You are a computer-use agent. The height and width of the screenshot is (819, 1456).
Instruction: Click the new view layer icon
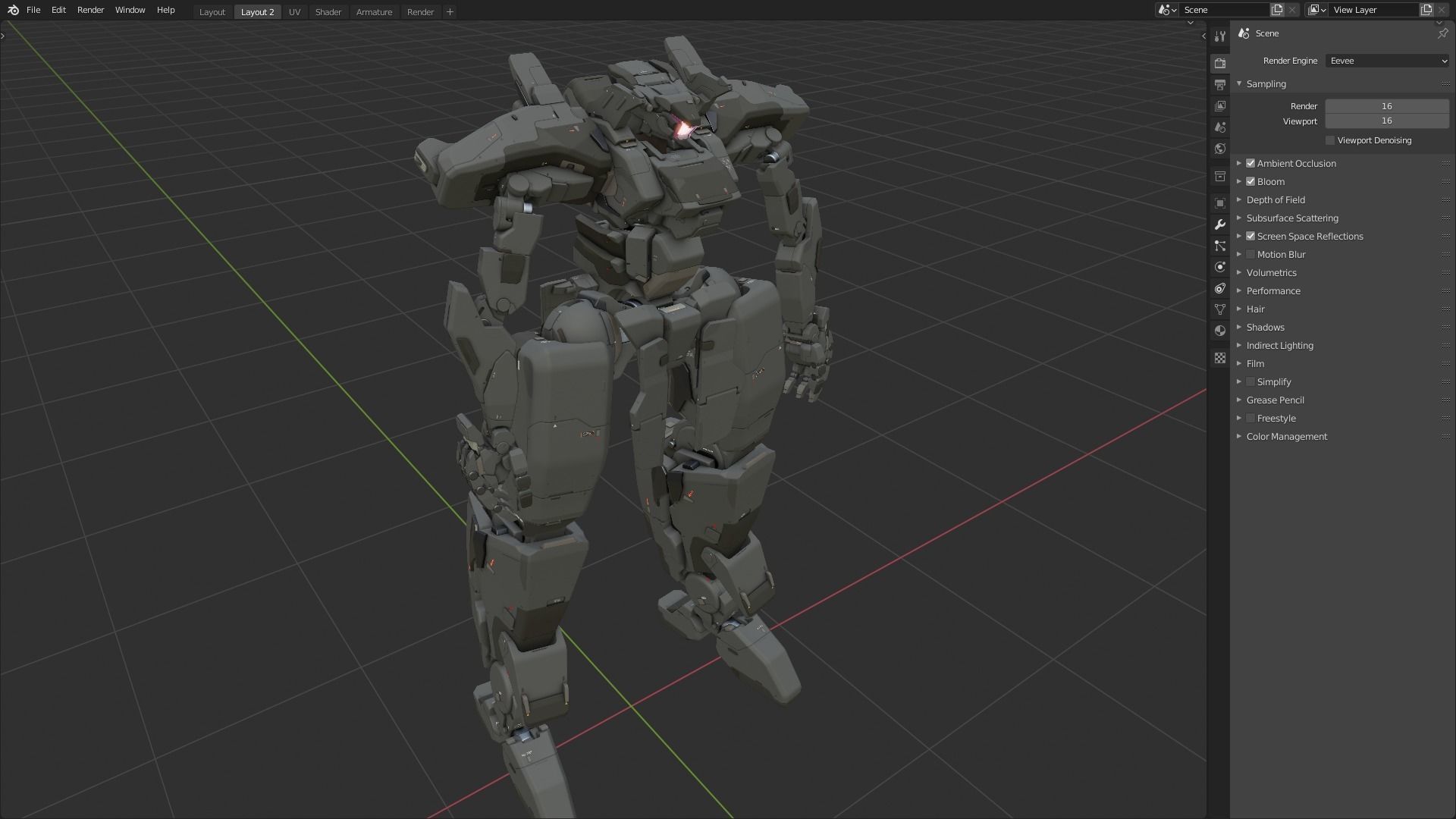[1426, 10]
